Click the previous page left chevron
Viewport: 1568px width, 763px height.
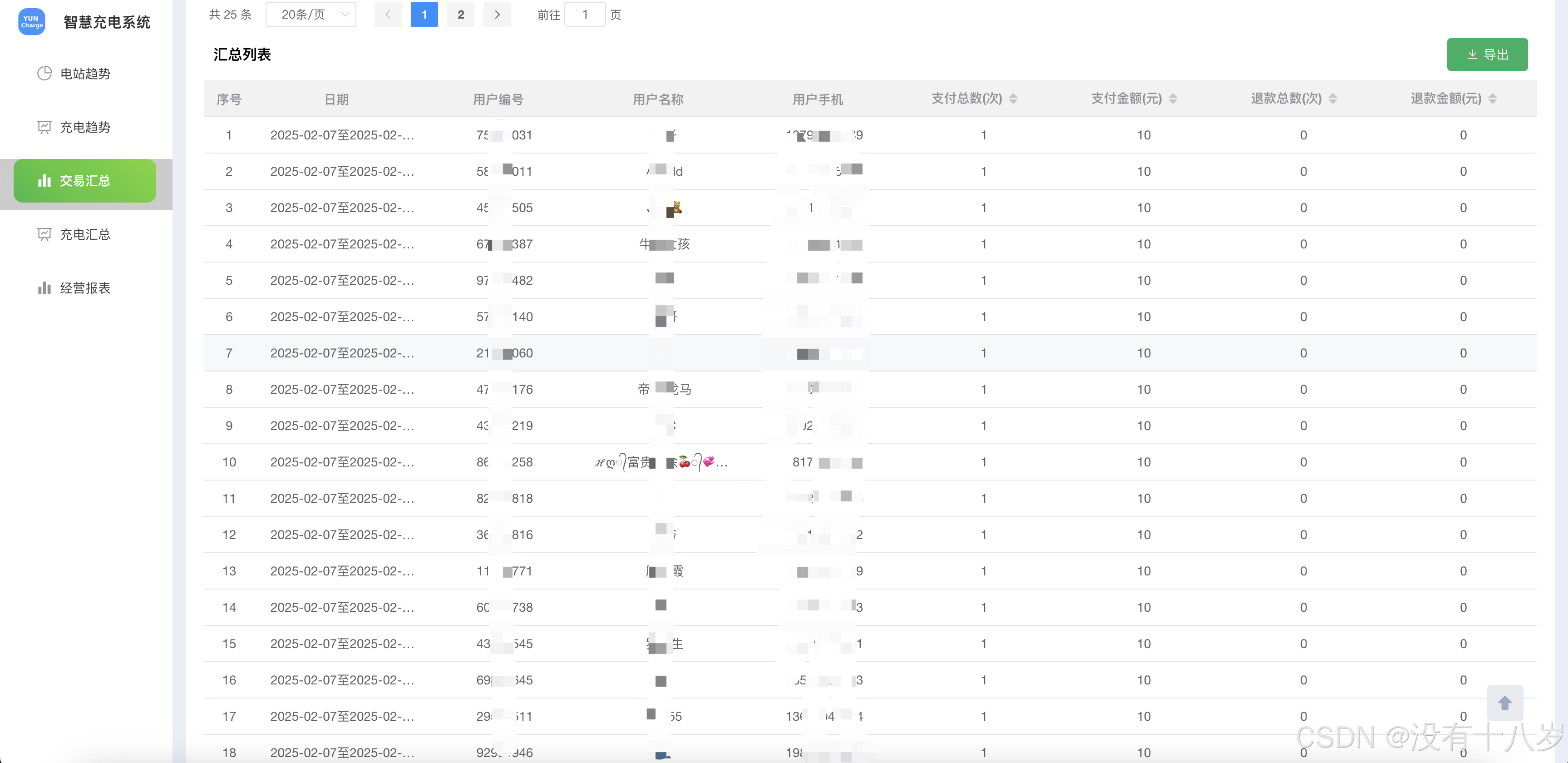pos(388,15)
